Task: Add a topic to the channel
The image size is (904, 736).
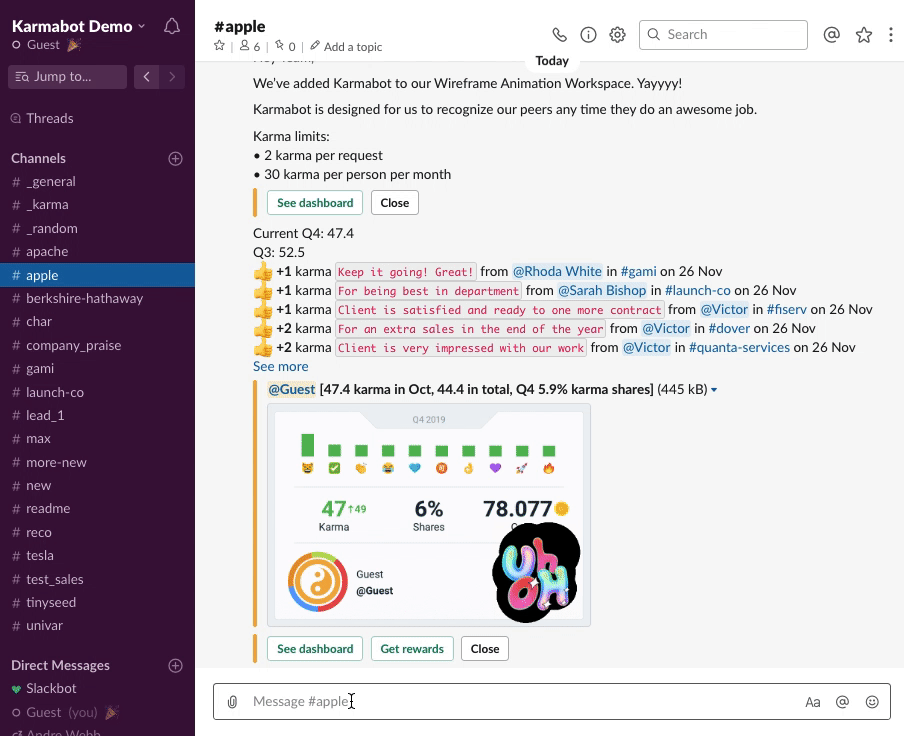Action: tap(346, 47)
